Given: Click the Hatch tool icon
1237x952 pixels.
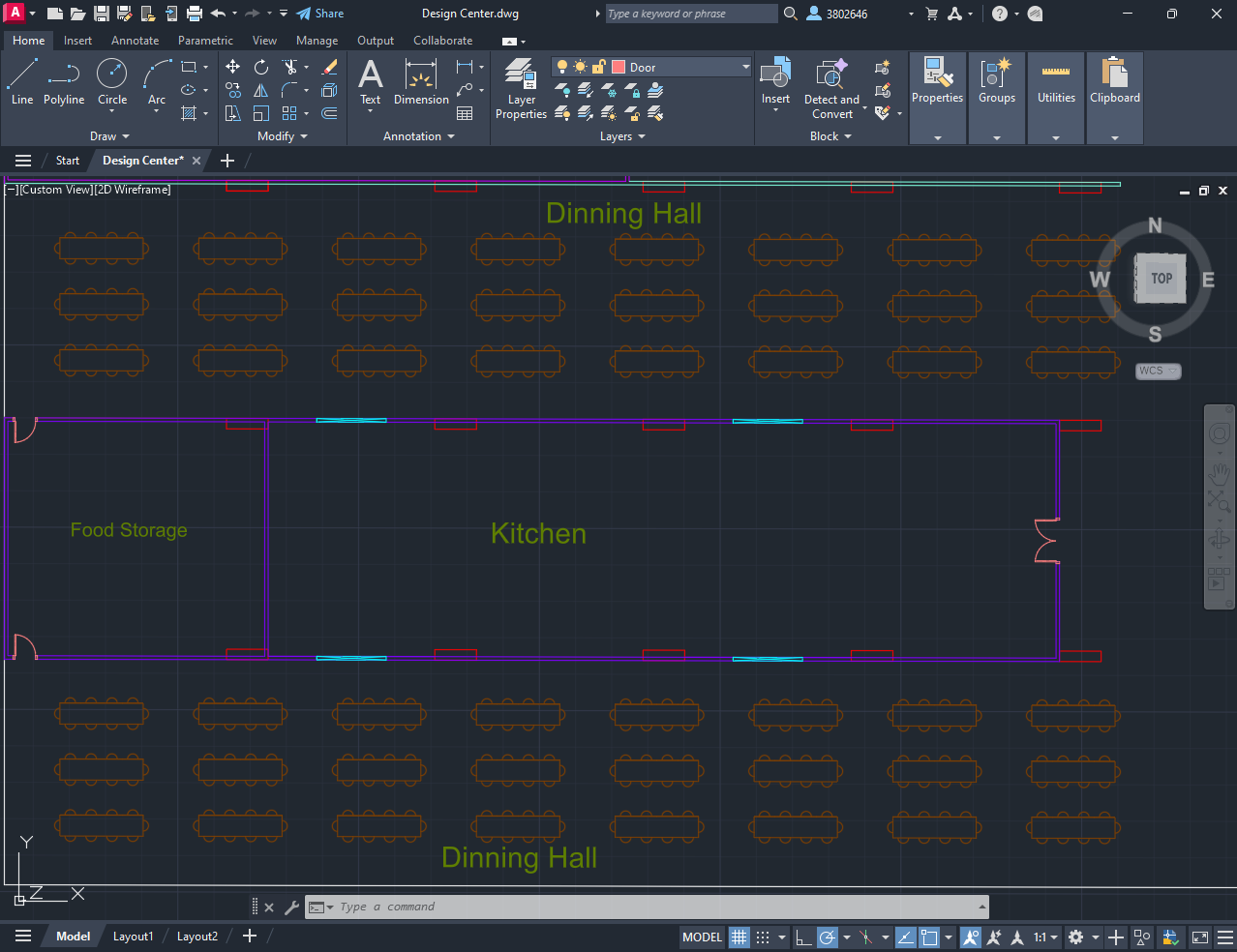Looking at the screenshot, I should [190, 113].
